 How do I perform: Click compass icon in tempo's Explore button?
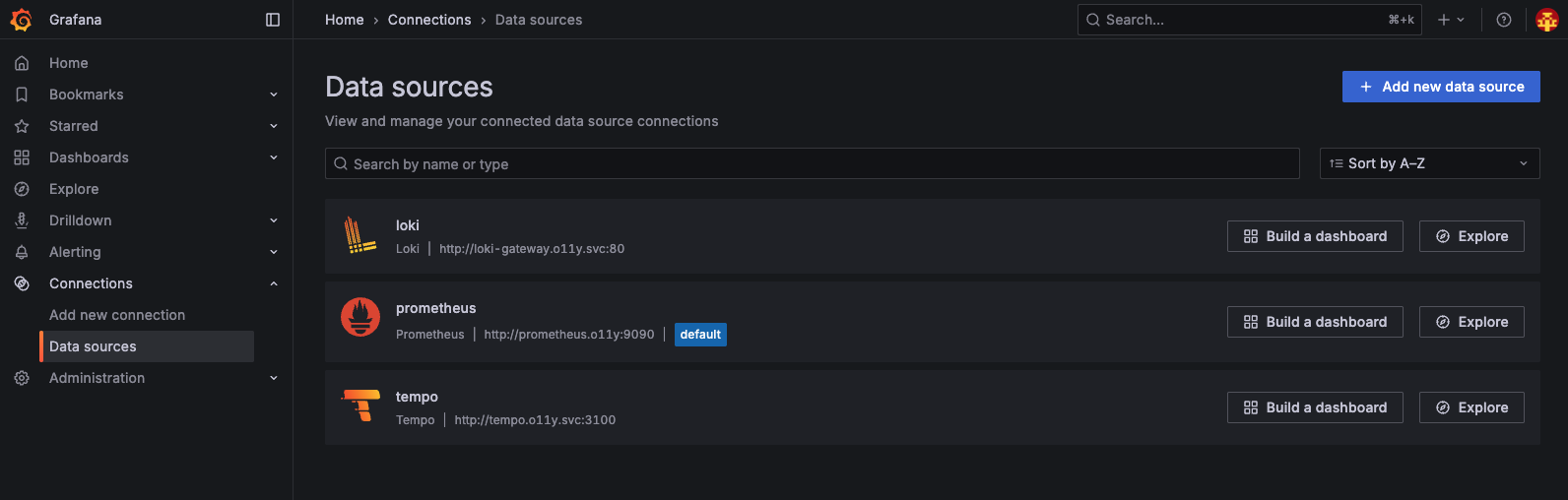[1443, 407]
